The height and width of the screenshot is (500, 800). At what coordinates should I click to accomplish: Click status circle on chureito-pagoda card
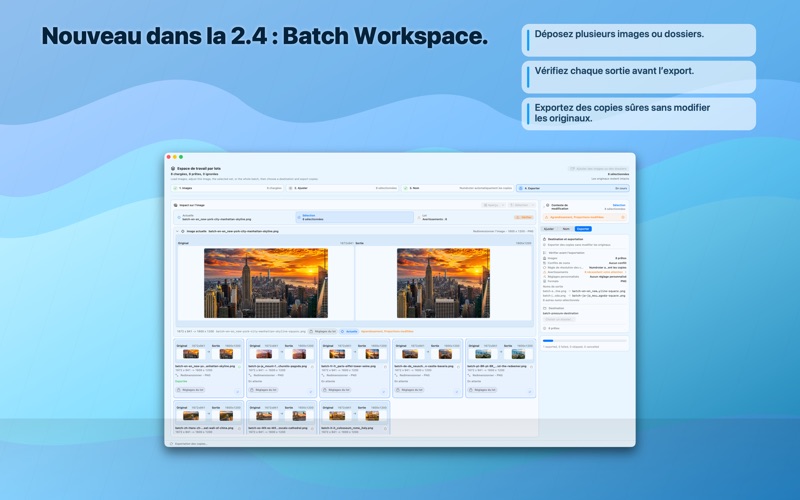coord(312,366)
